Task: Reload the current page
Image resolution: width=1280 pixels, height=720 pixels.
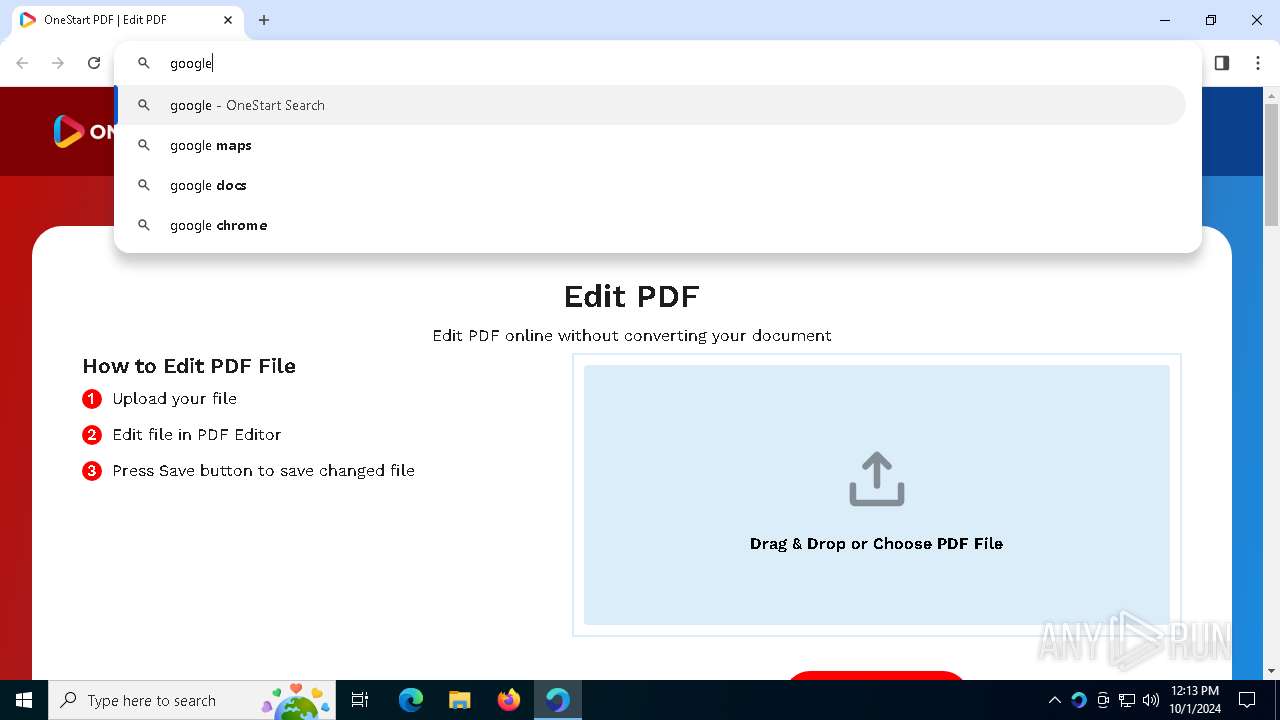Action: tap(94, 63)
